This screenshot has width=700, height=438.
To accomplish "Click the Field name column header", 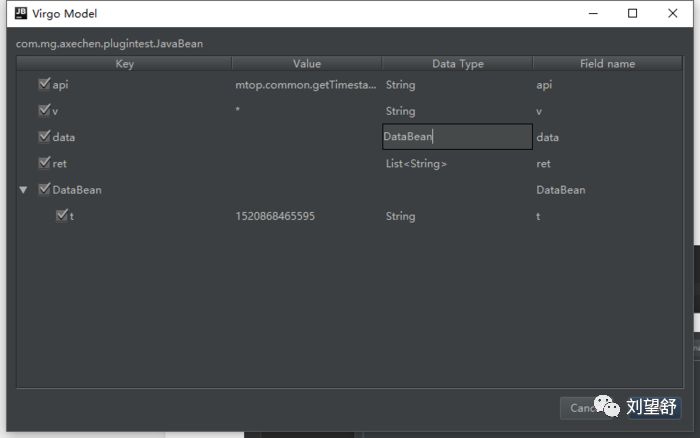I will [x=608, y=64].
